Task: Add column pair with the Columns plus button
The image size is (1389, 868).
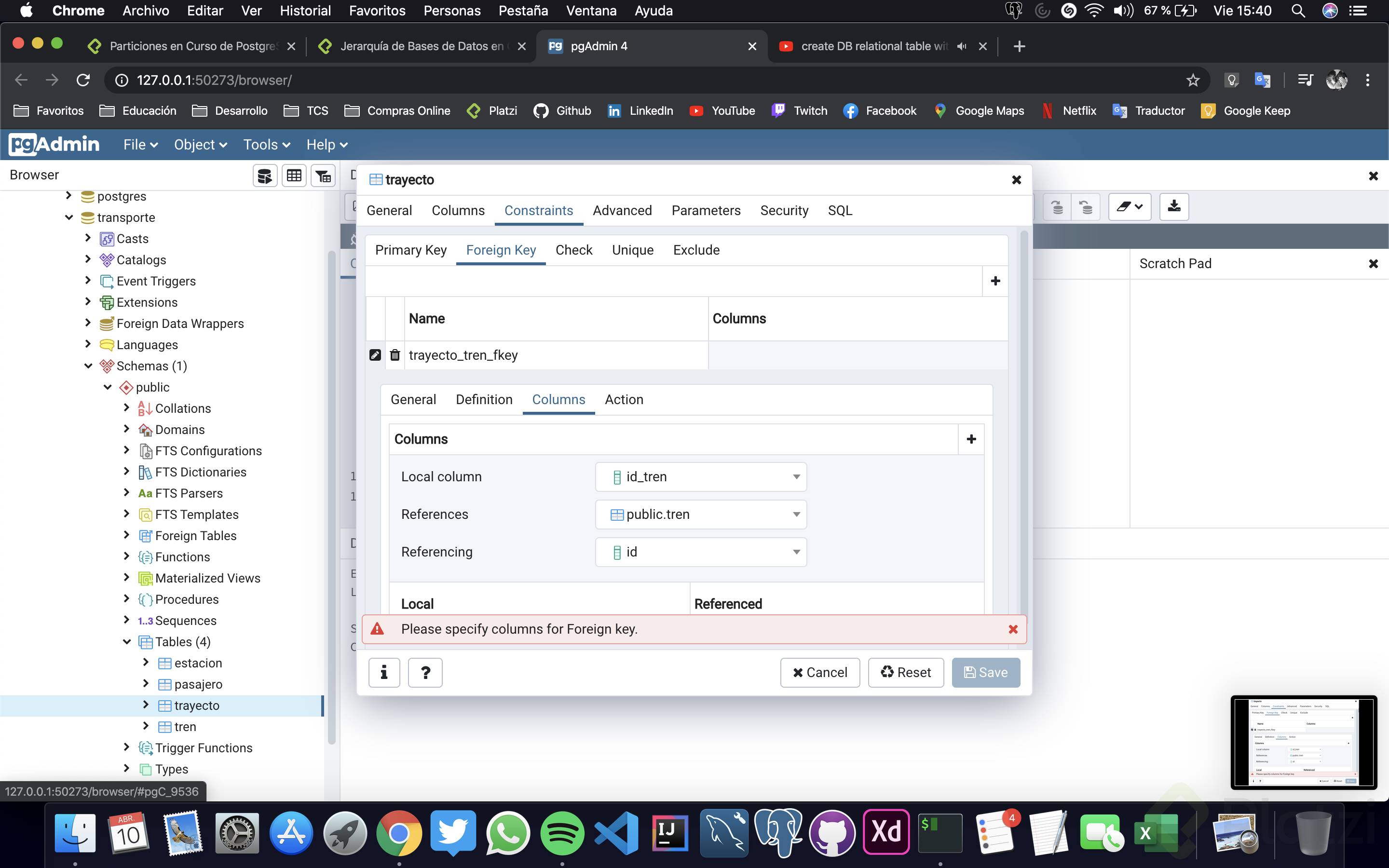Action: point(971,439)
